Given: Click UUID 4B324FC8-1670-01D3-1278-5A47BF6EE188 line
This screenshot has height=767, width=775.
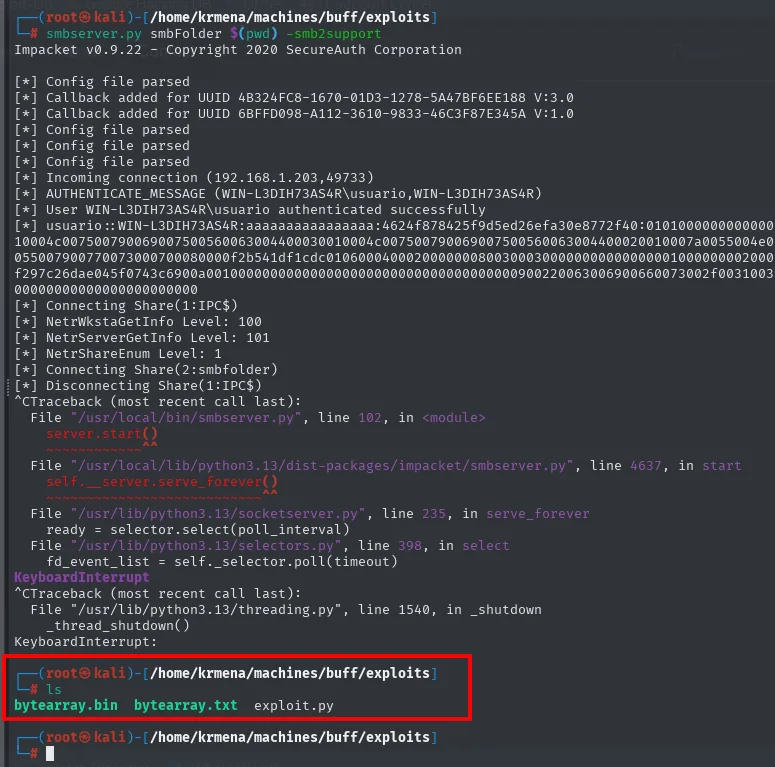Looking at the screenshot, I should [294, 98].
